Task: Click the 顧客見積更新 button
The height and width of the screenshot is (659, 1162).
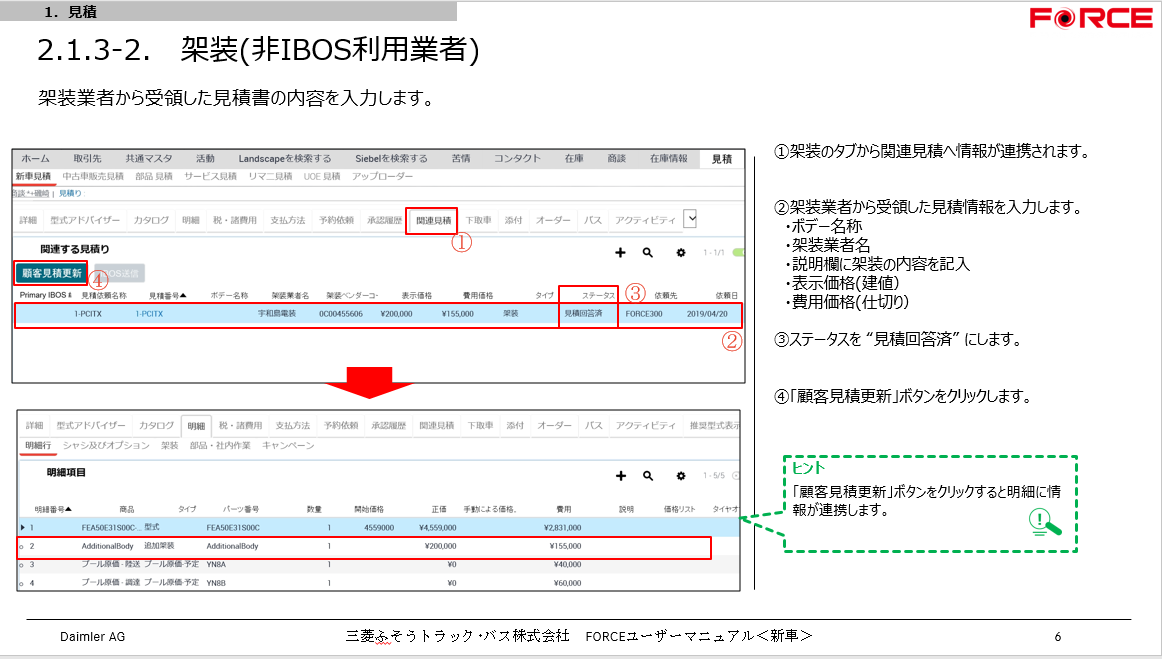Action: coord(51,272)
